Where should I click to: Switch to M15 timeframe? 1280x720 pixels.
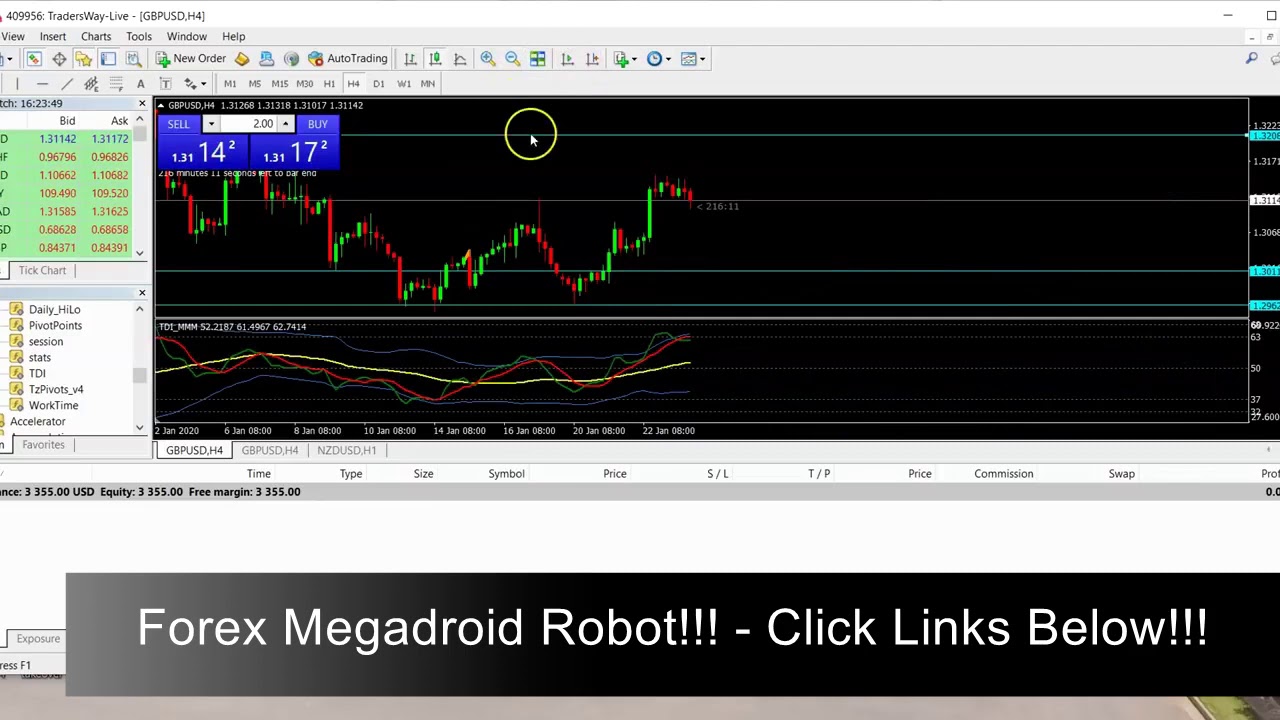pos(280,84)
